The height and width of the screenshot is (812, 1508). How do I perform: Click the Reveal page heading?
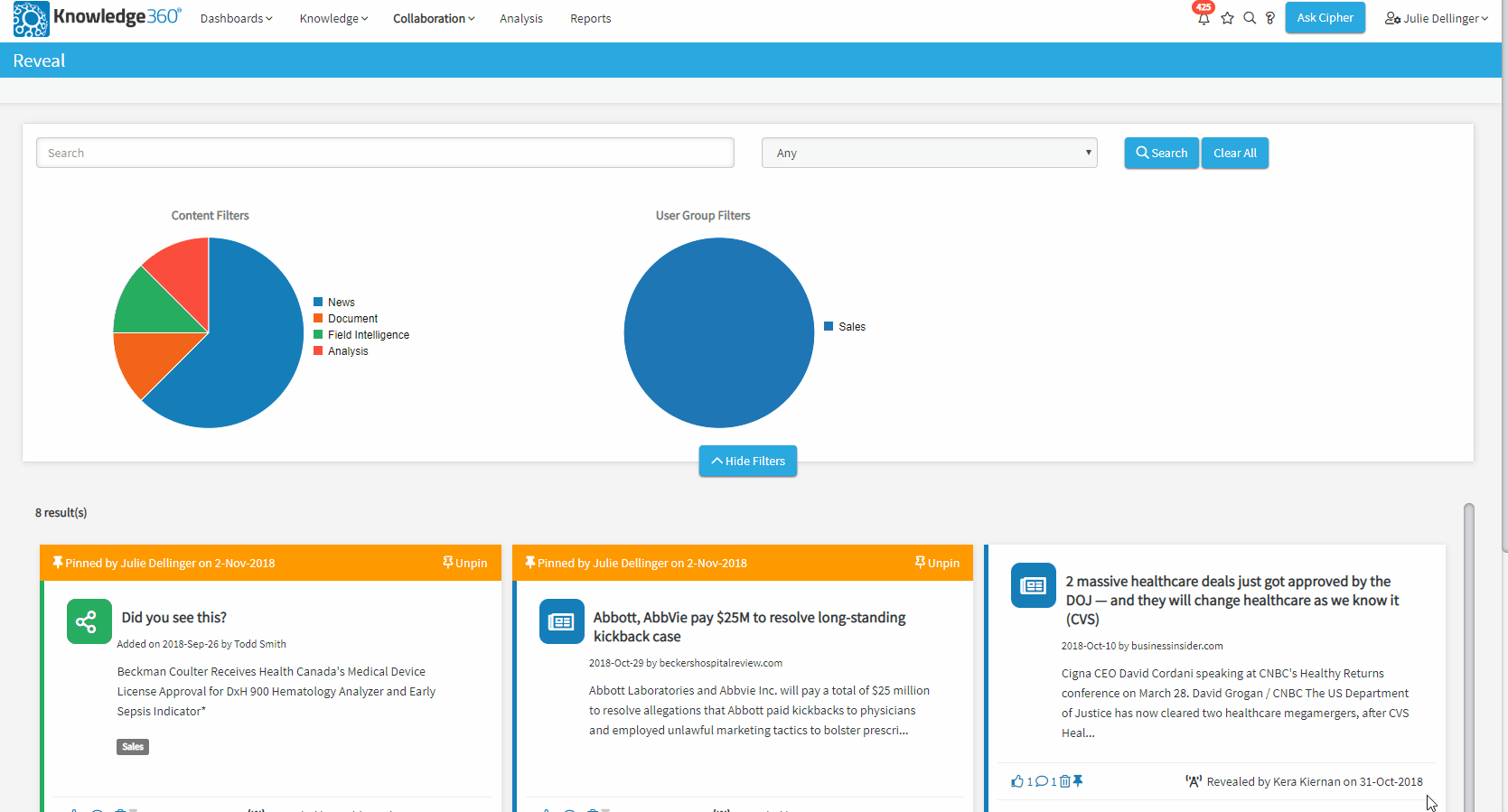(39, 61)
